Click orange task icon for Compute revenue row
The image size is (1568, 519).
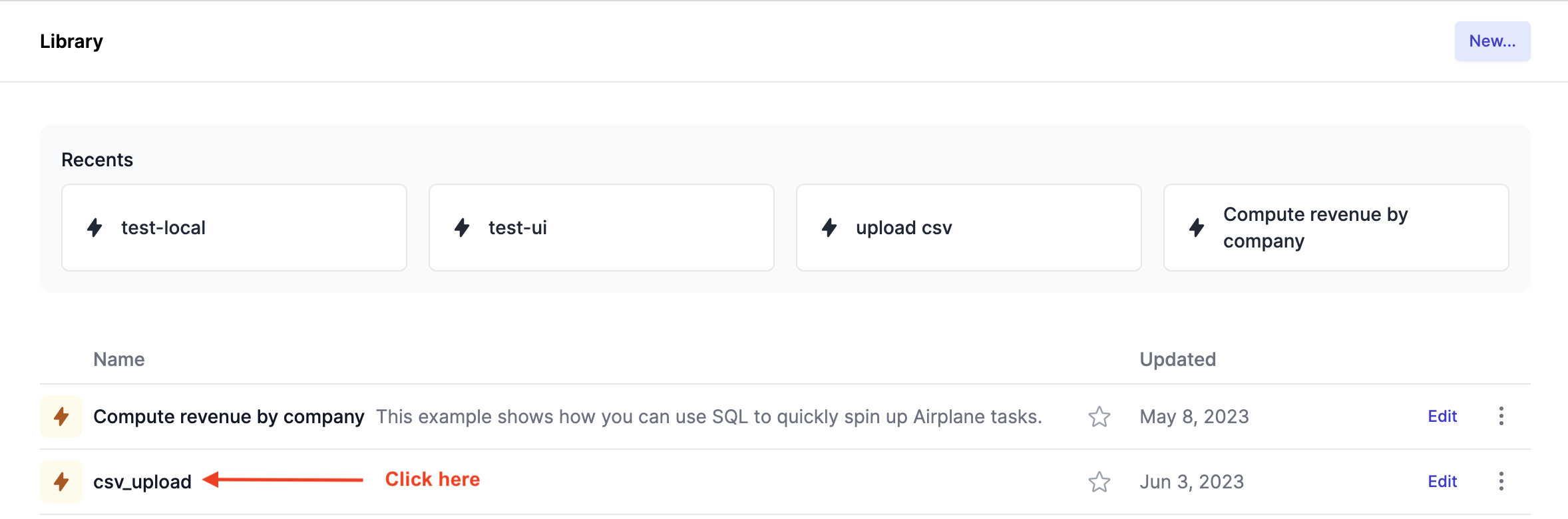[61, 417]
